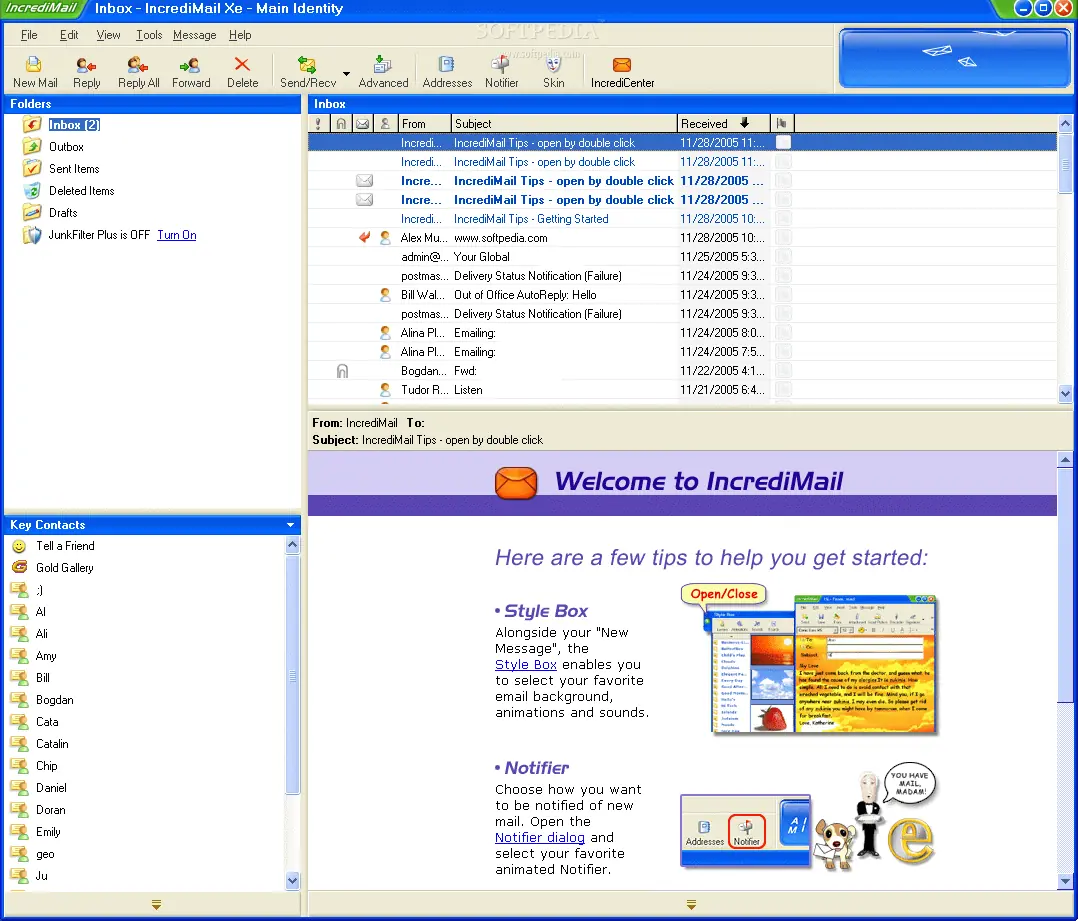This screenshot has width=1078, height=921.
Task: Open the Skin chooser
Action: [x=553, y=72]
